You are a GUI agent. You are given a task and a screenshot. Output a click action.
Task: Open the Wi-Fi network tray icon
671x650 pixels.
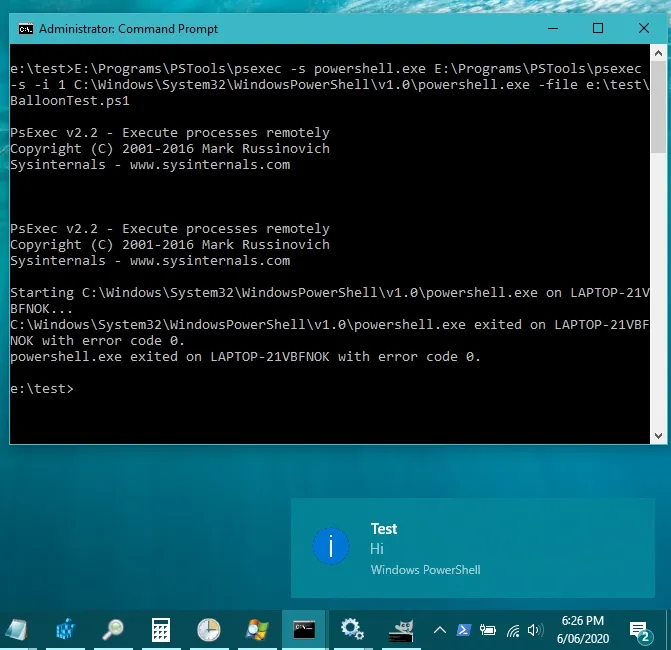513,630
